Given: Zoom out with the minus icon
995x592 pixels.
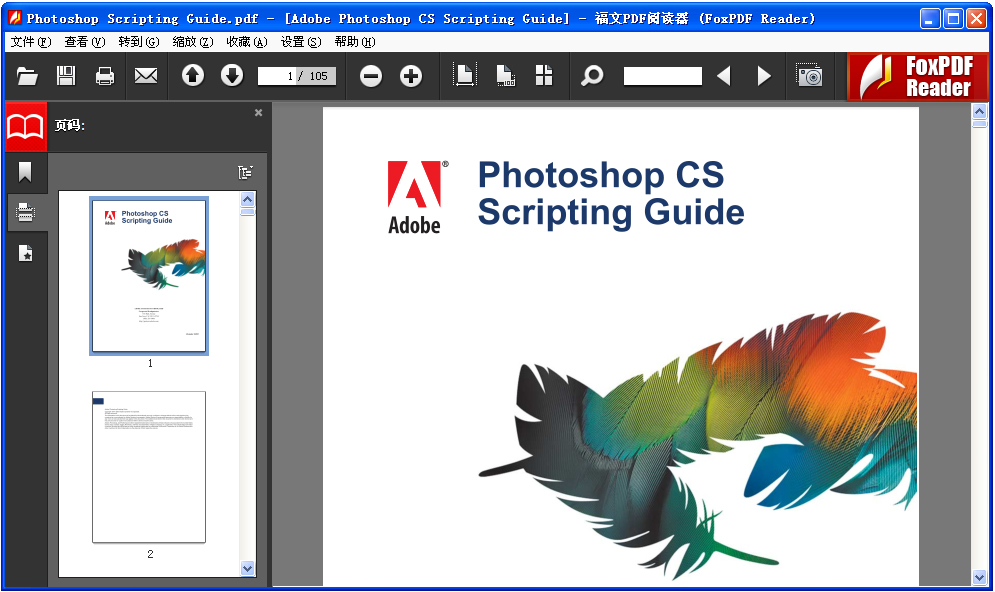Looking at the screenshot, I should coord(371,76).
